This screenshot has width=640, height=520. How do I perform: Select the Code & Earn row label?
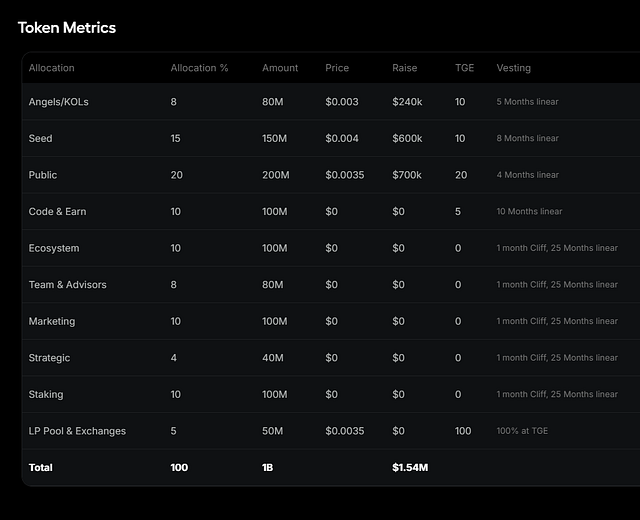tap(57, 211)
